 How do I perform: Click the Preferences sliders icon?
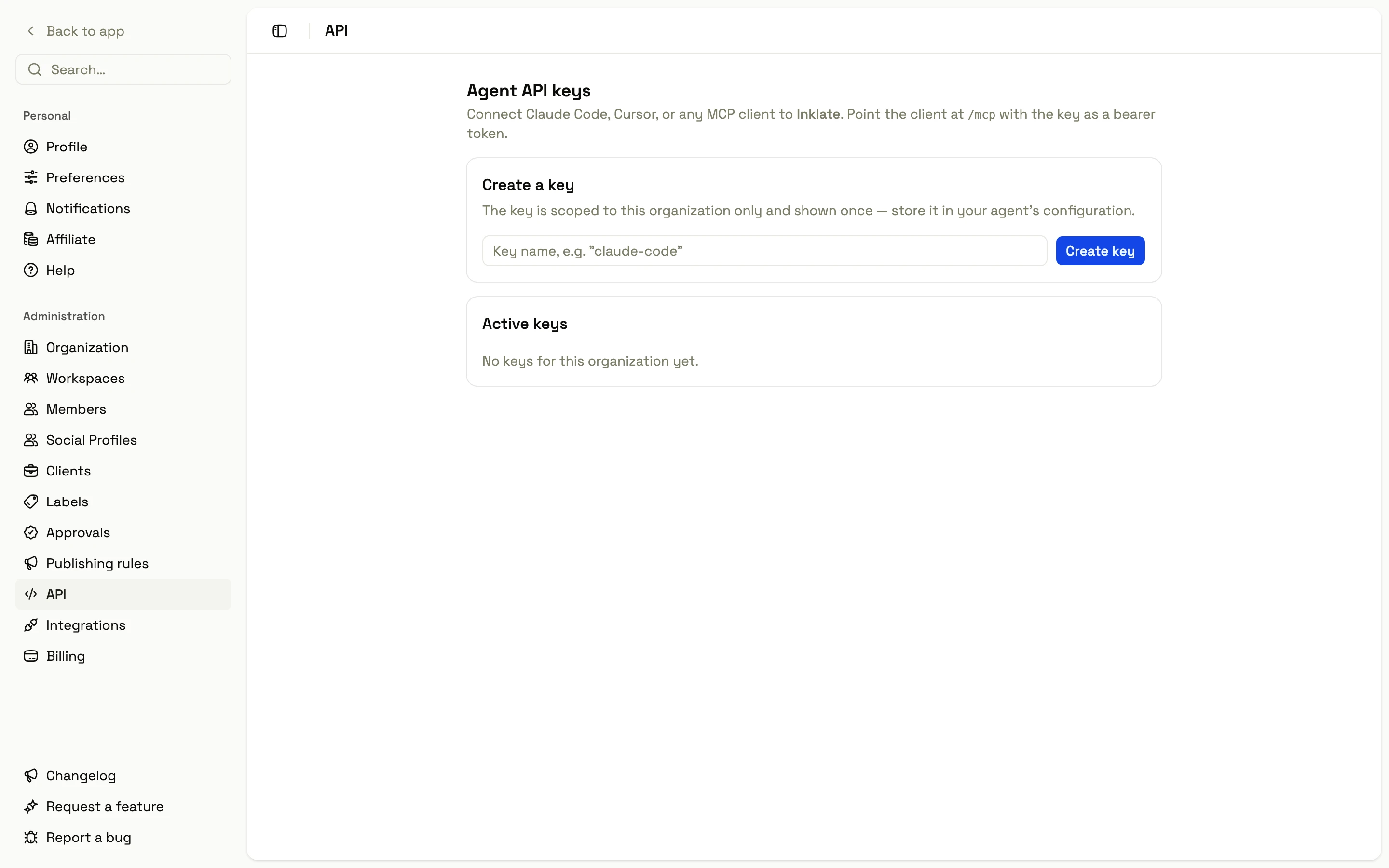pos(31,177)
